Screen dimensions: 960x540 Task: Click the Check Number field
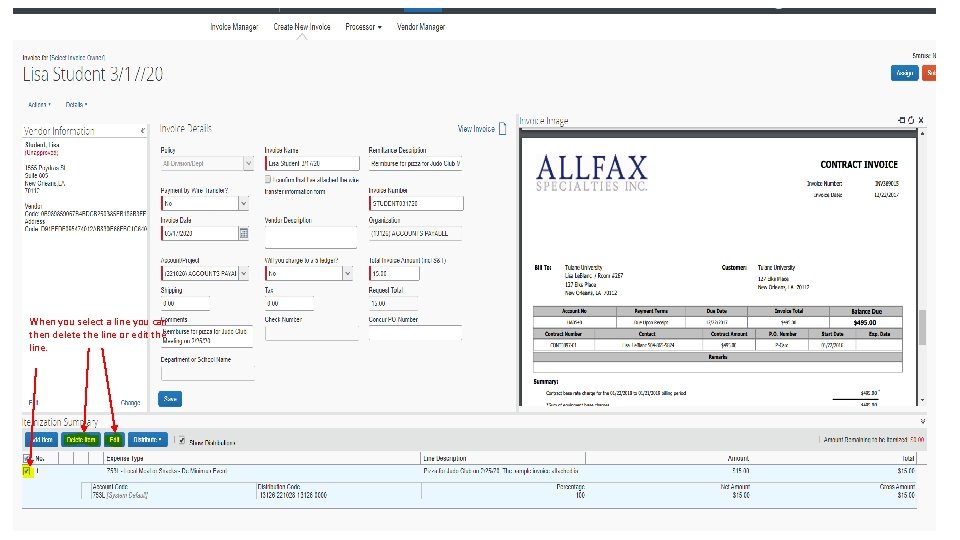(x=310, y=332)
